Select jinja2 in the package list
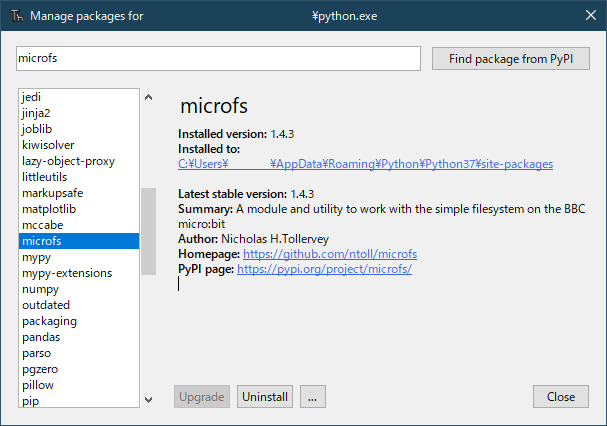This screenshot has height=426, width=607. click(79, 113)
